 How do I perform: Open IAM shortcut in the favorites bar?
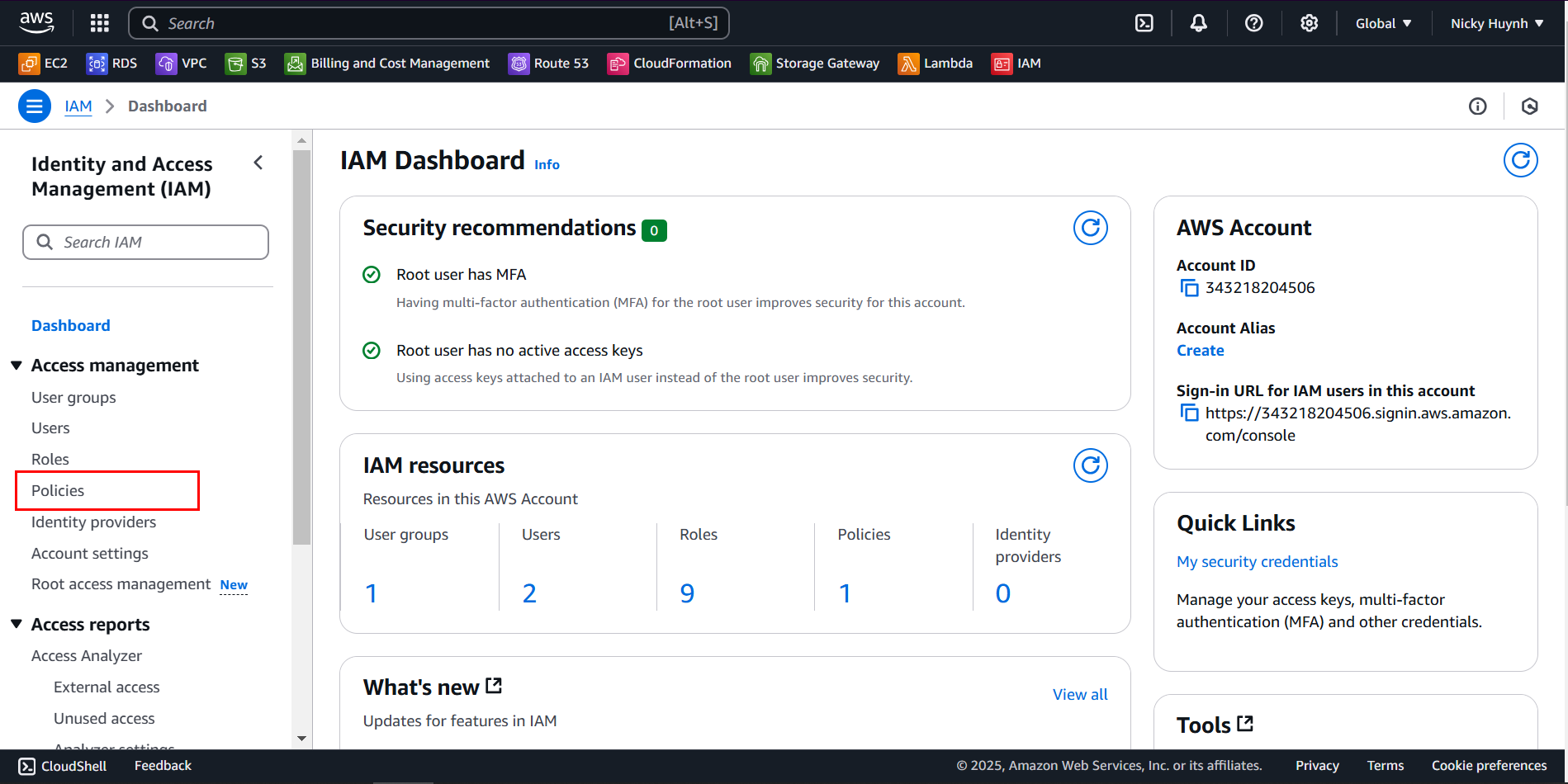pyautogui.click(x=1016, y=64)
